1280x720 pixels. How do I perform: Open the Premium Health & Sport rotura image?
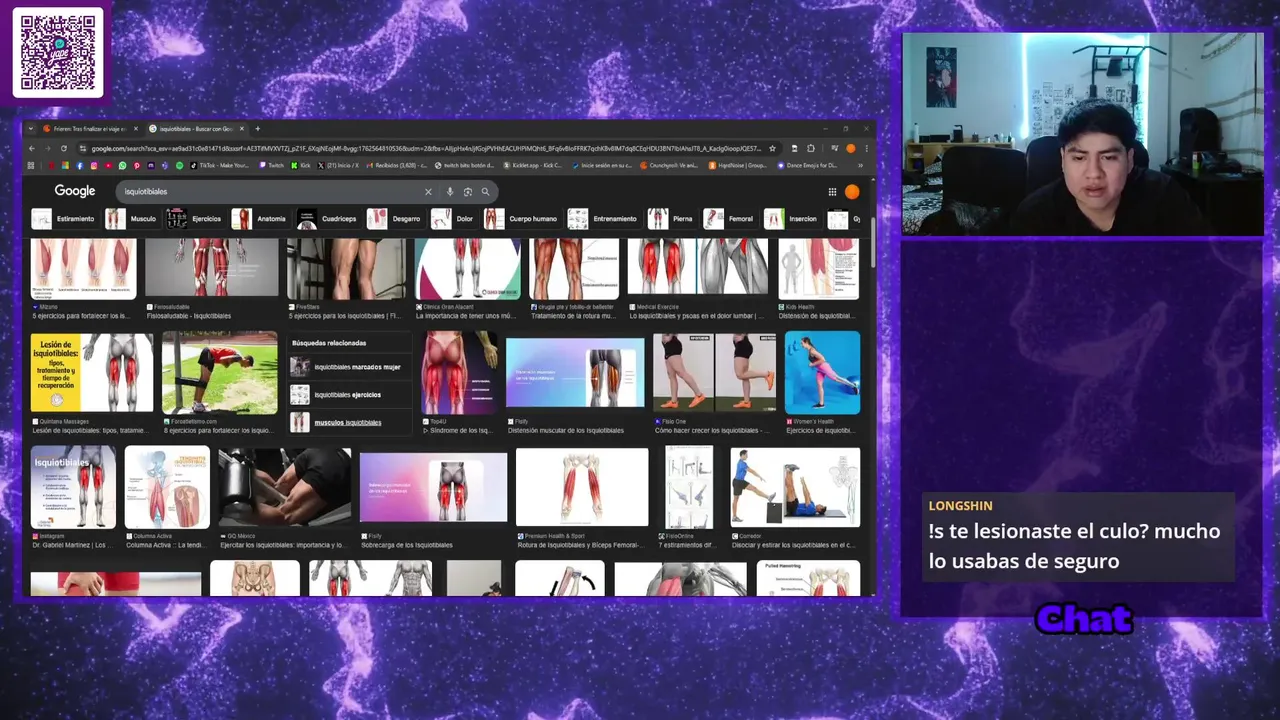click(x=581, y=487)
